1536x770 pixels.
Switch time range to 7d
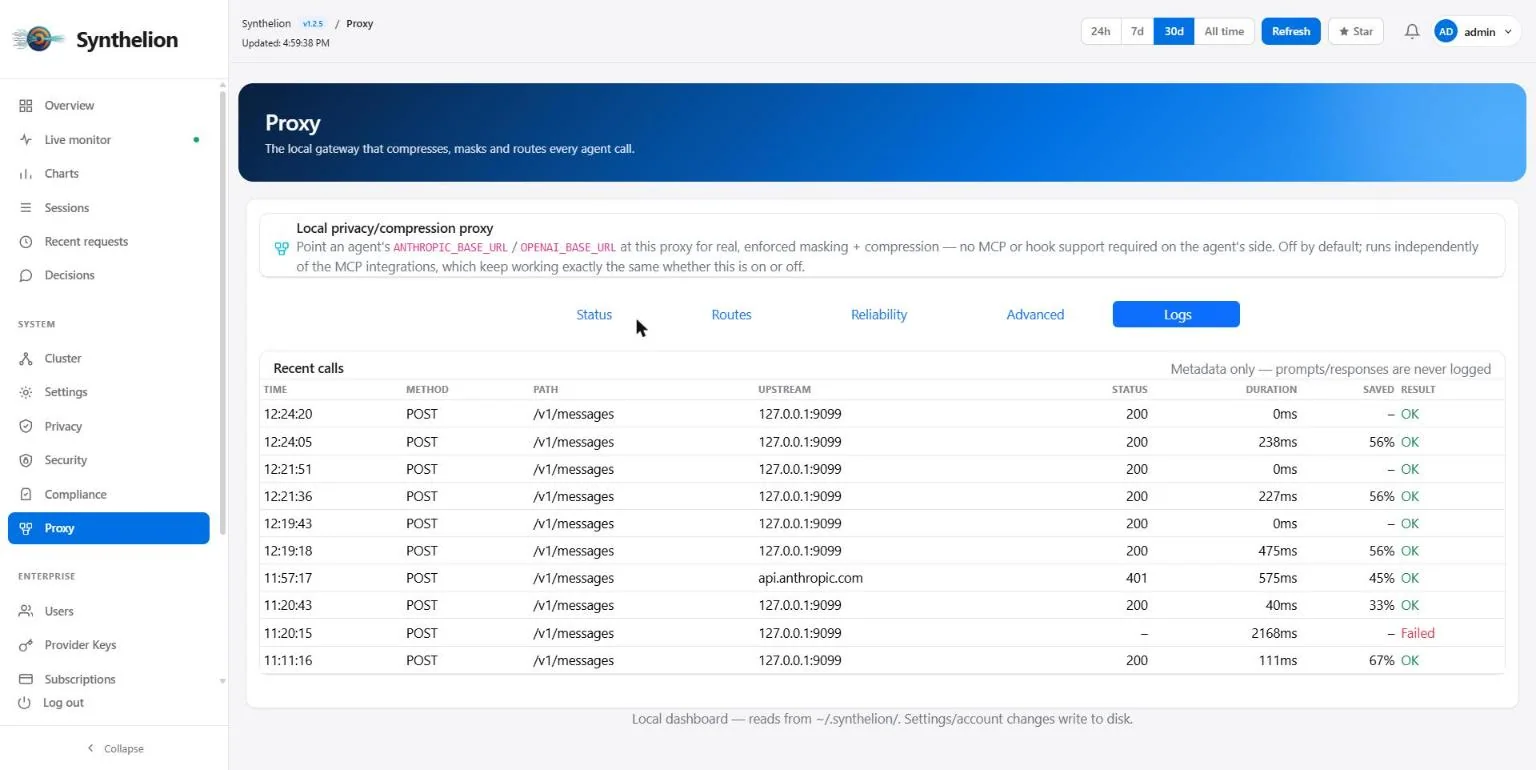point(1137,31)
